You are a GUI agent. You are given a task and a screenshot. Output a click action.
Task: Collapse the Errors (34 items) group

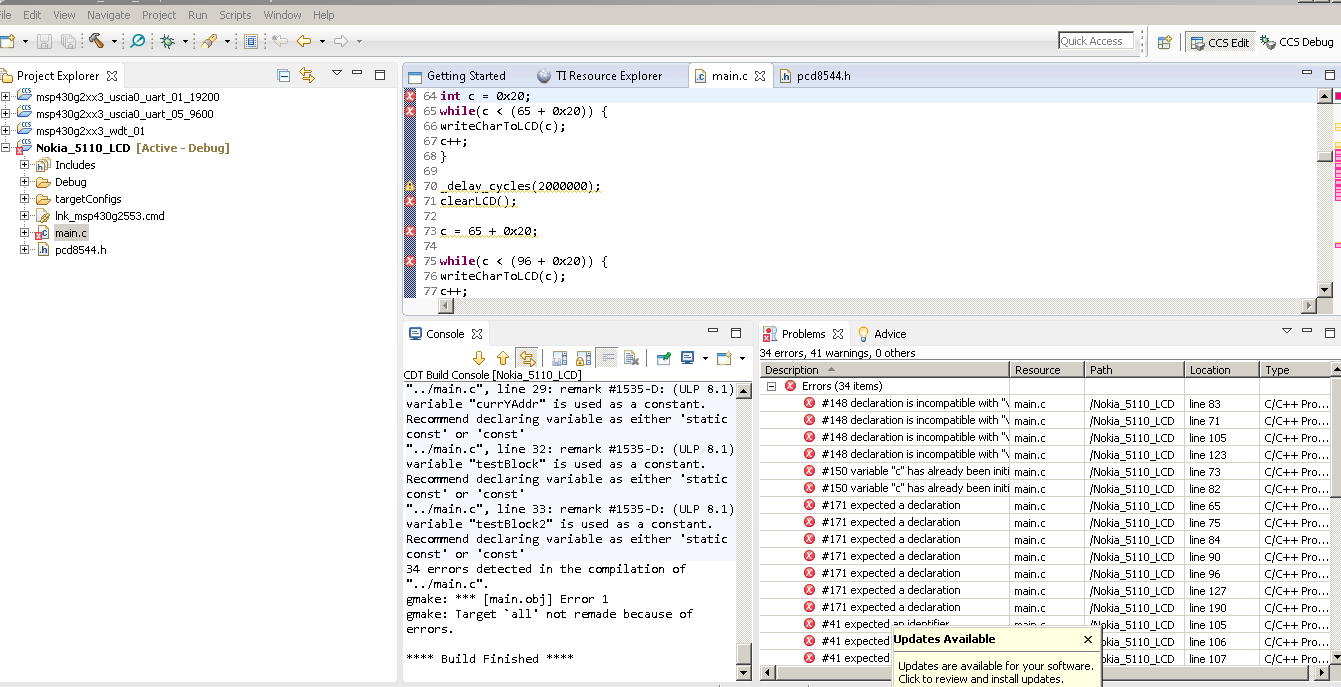(x=771, y=386)
